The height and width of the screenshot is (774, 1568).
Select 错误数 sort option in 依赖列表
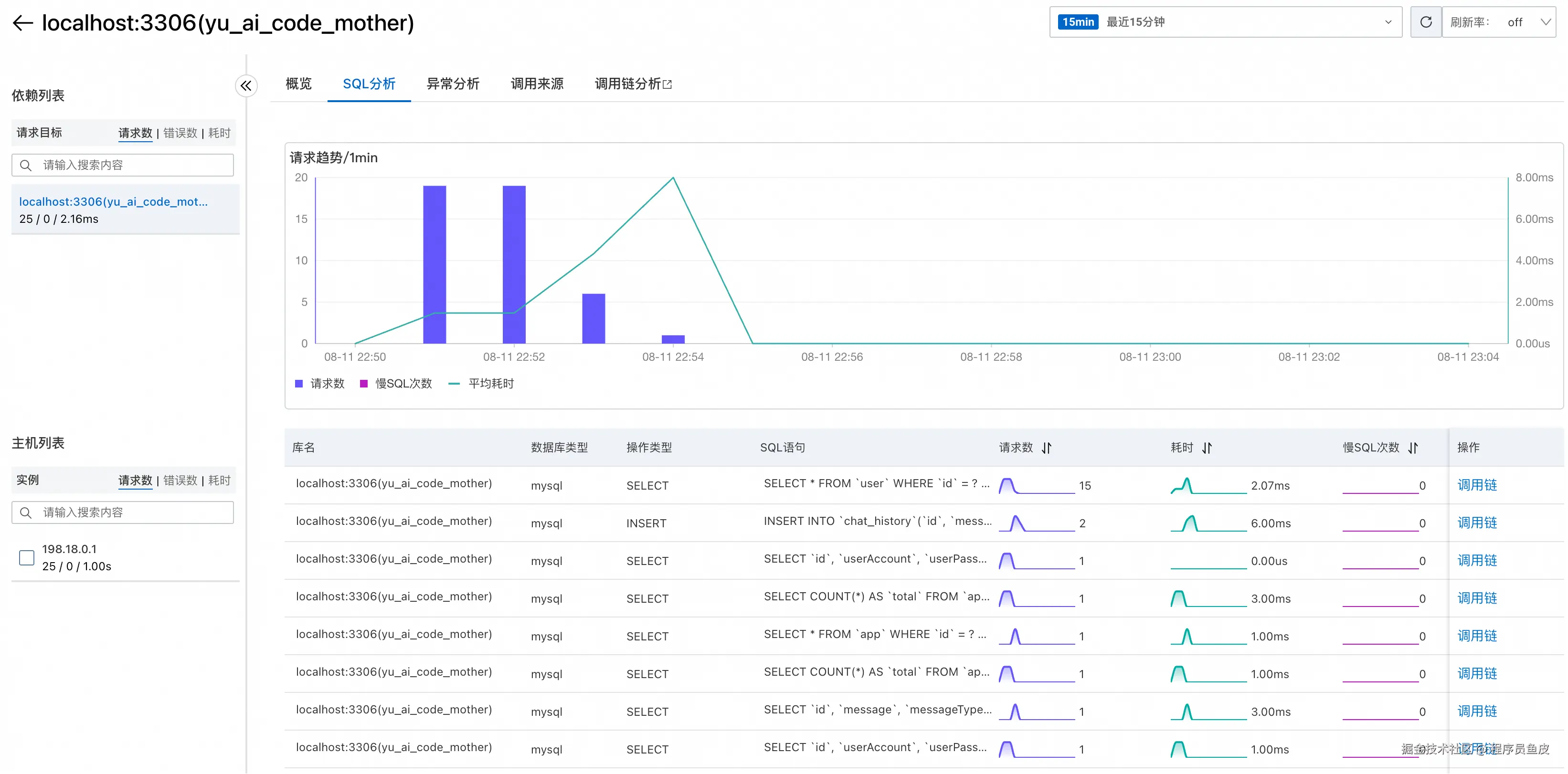click(x=180, y=133)
